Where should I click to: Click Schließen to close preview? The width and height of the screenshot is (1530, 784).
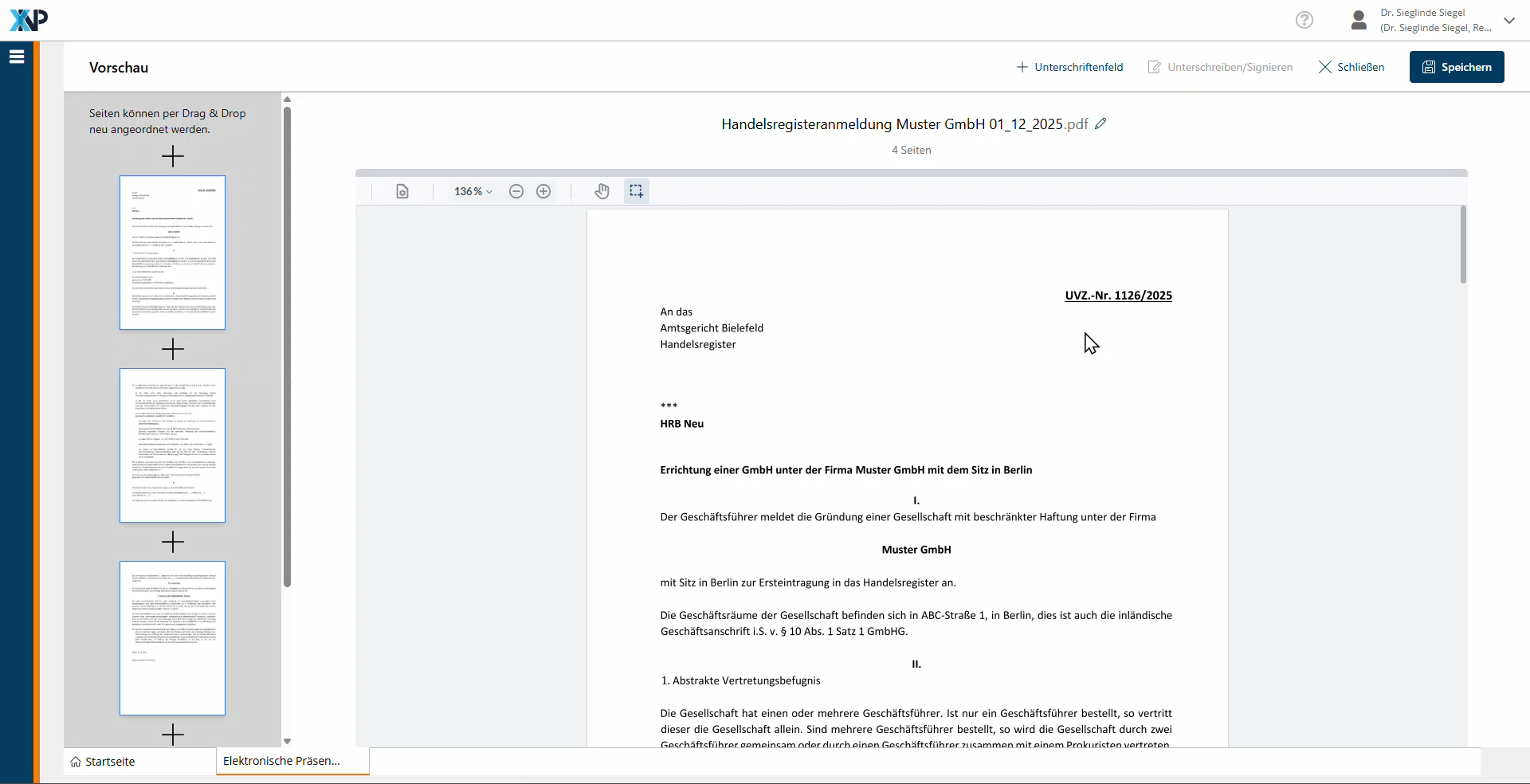click(x=1351, y=67)
